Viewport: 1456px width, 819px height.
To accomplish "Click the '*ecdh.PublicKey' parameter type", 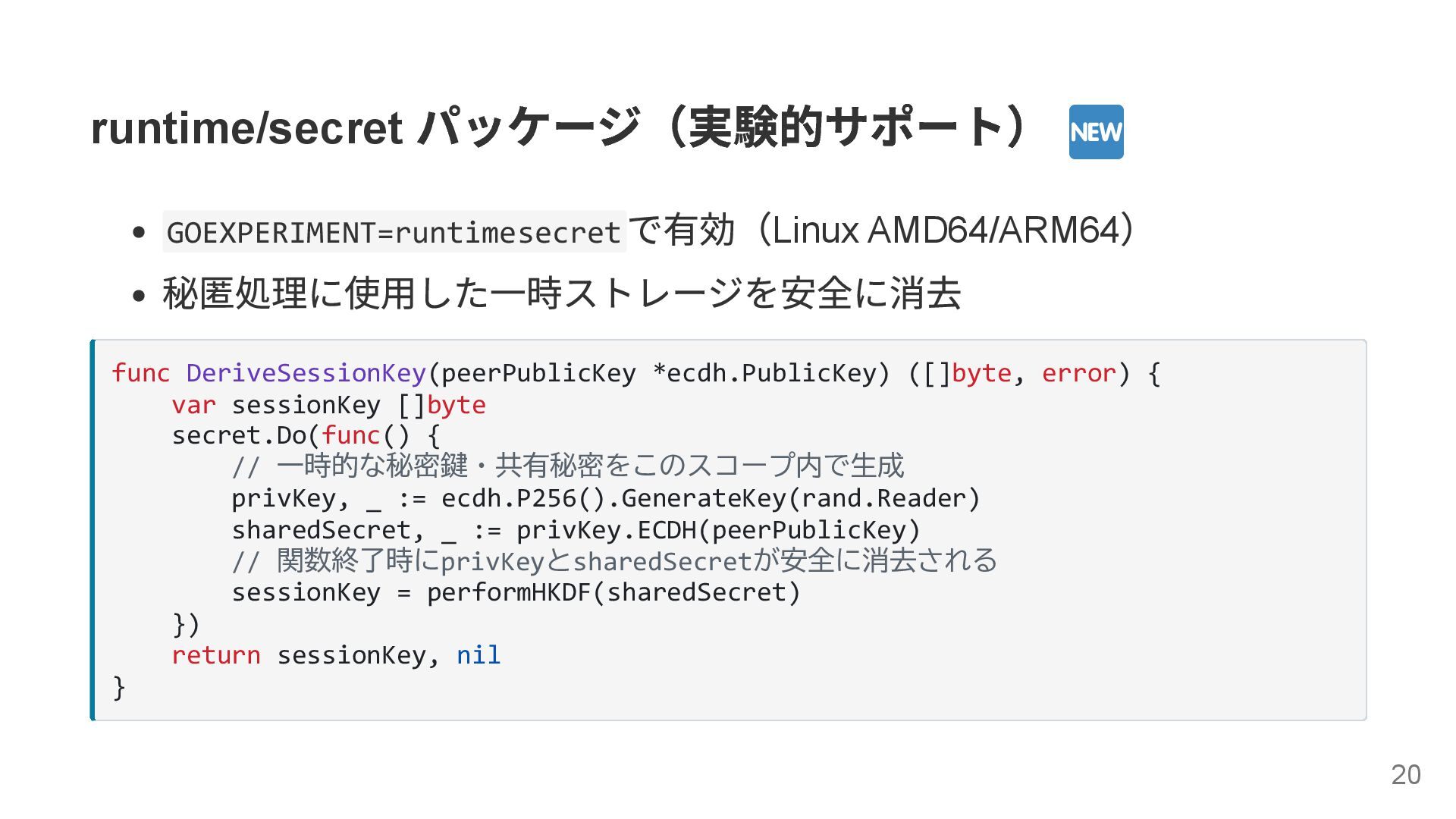I will click(770, 373).
